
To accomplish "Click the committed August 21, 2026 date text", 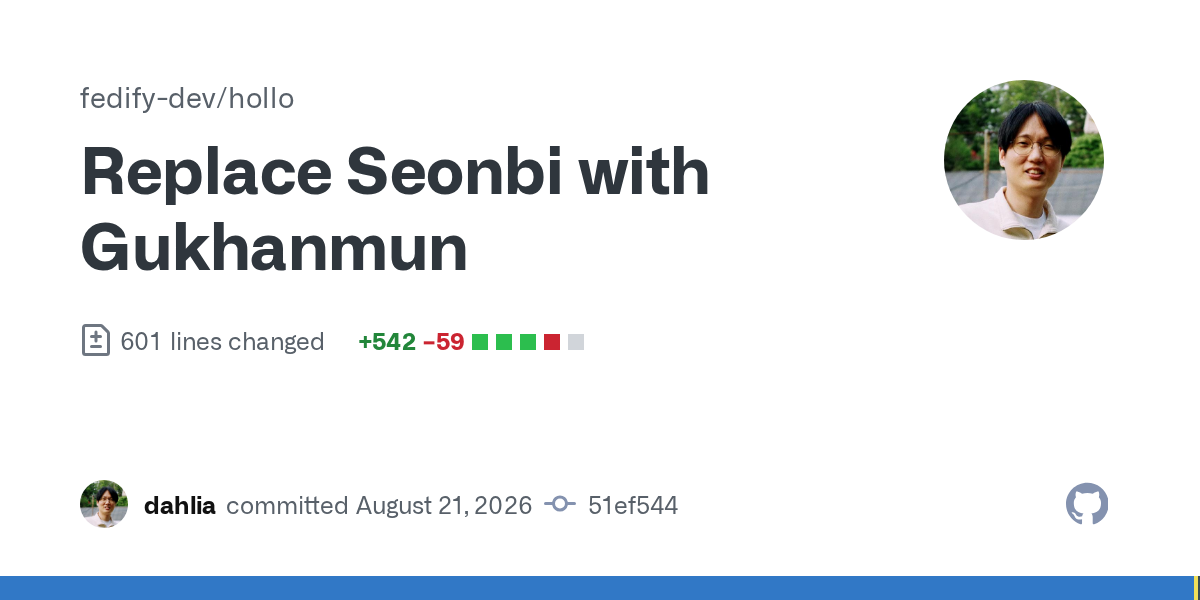I will pos(379,505).
